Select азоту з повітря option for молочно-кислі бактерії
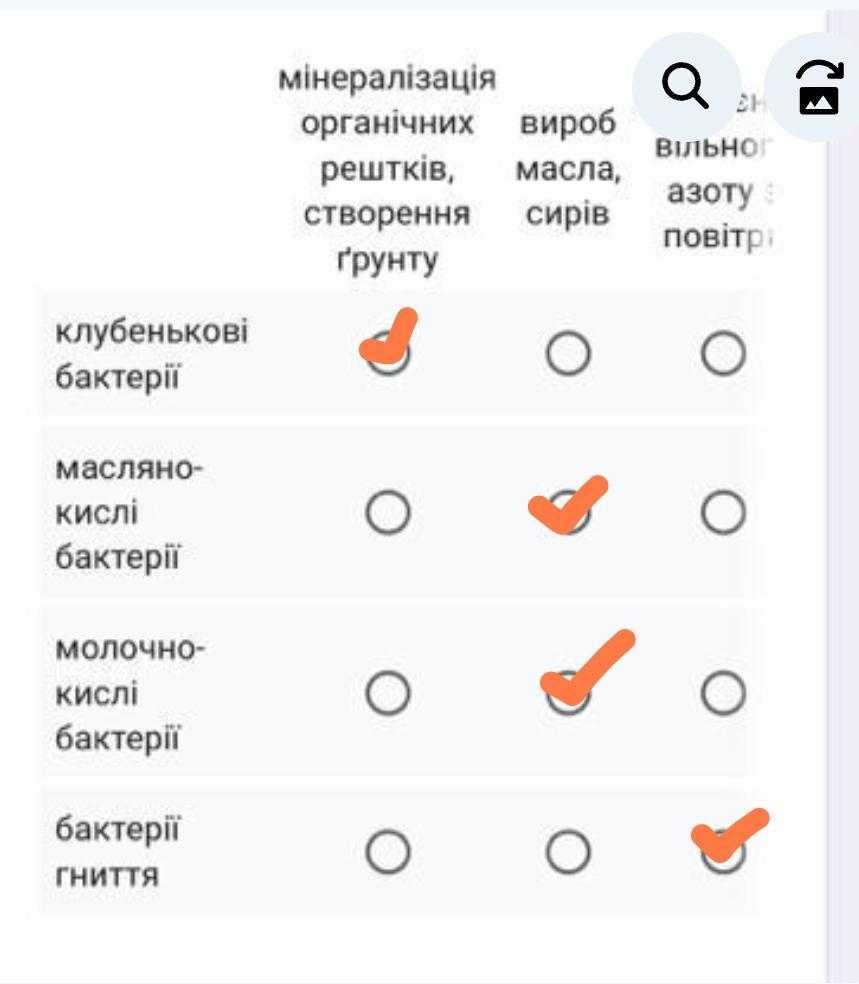 click(x=723, y=693)
